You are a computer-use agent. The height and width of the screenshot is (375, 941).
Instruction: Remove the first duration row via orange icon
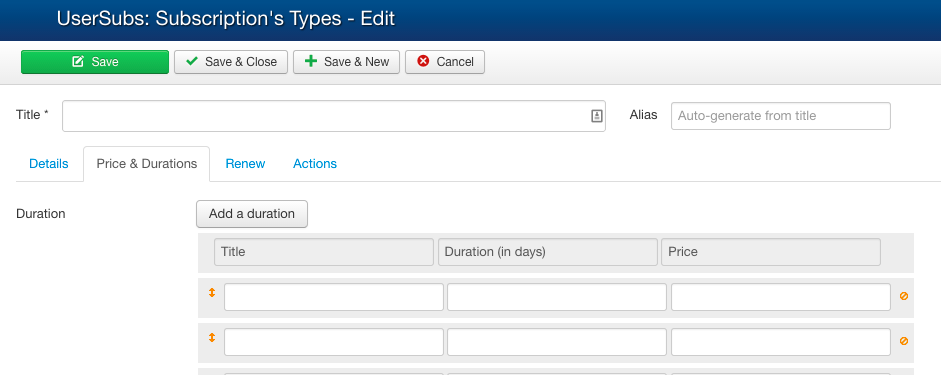904,296
